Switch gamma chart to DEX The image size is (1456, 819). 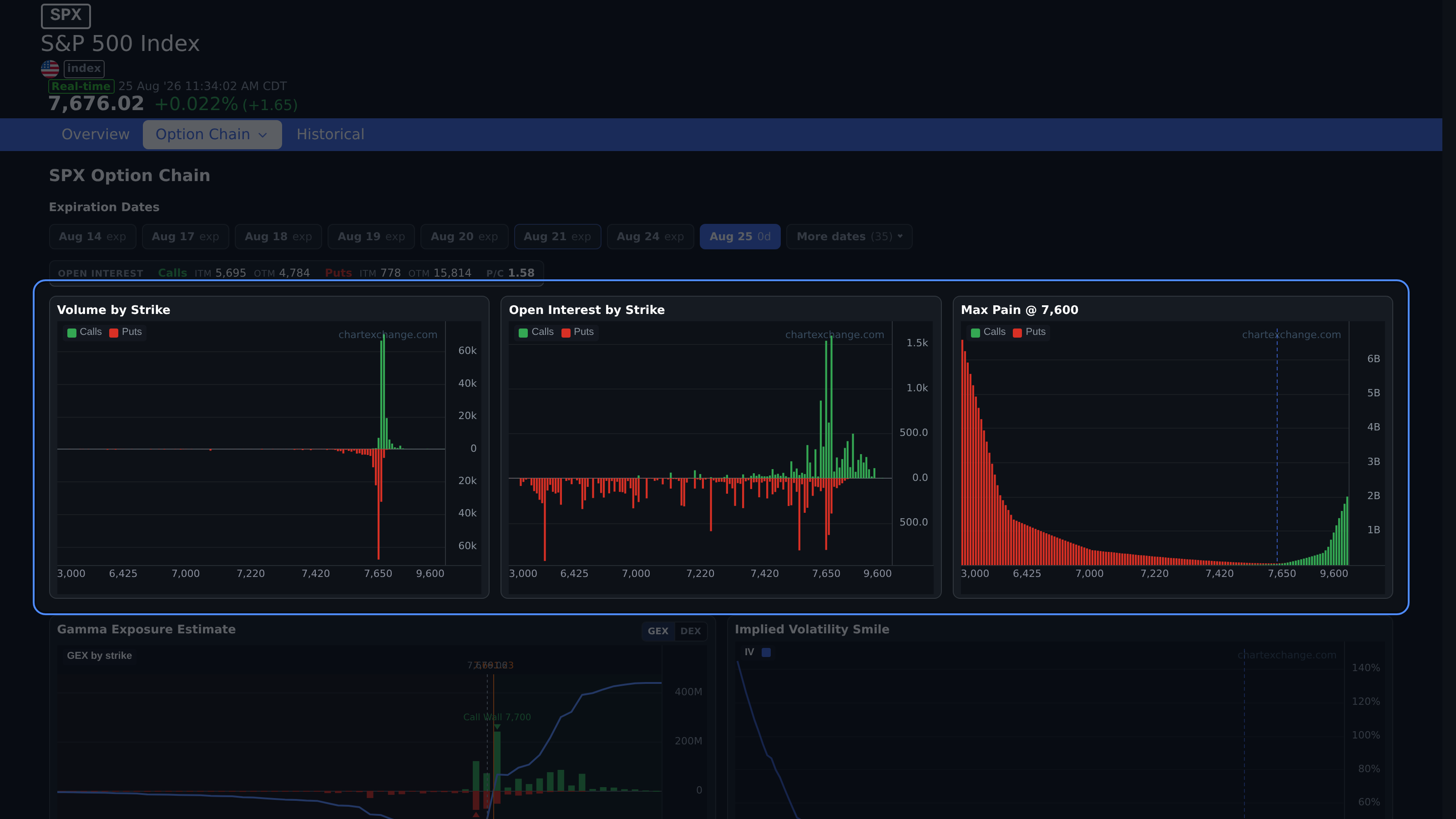click(x=691, y=631)
